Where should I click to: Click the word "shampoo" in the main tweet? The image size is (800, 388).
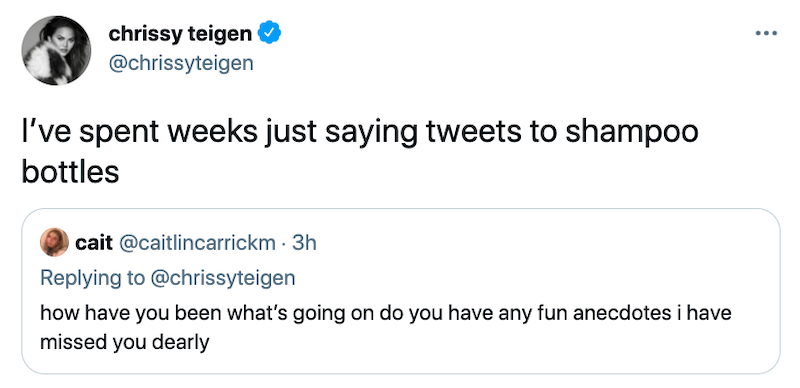click(x=631, y=133)
